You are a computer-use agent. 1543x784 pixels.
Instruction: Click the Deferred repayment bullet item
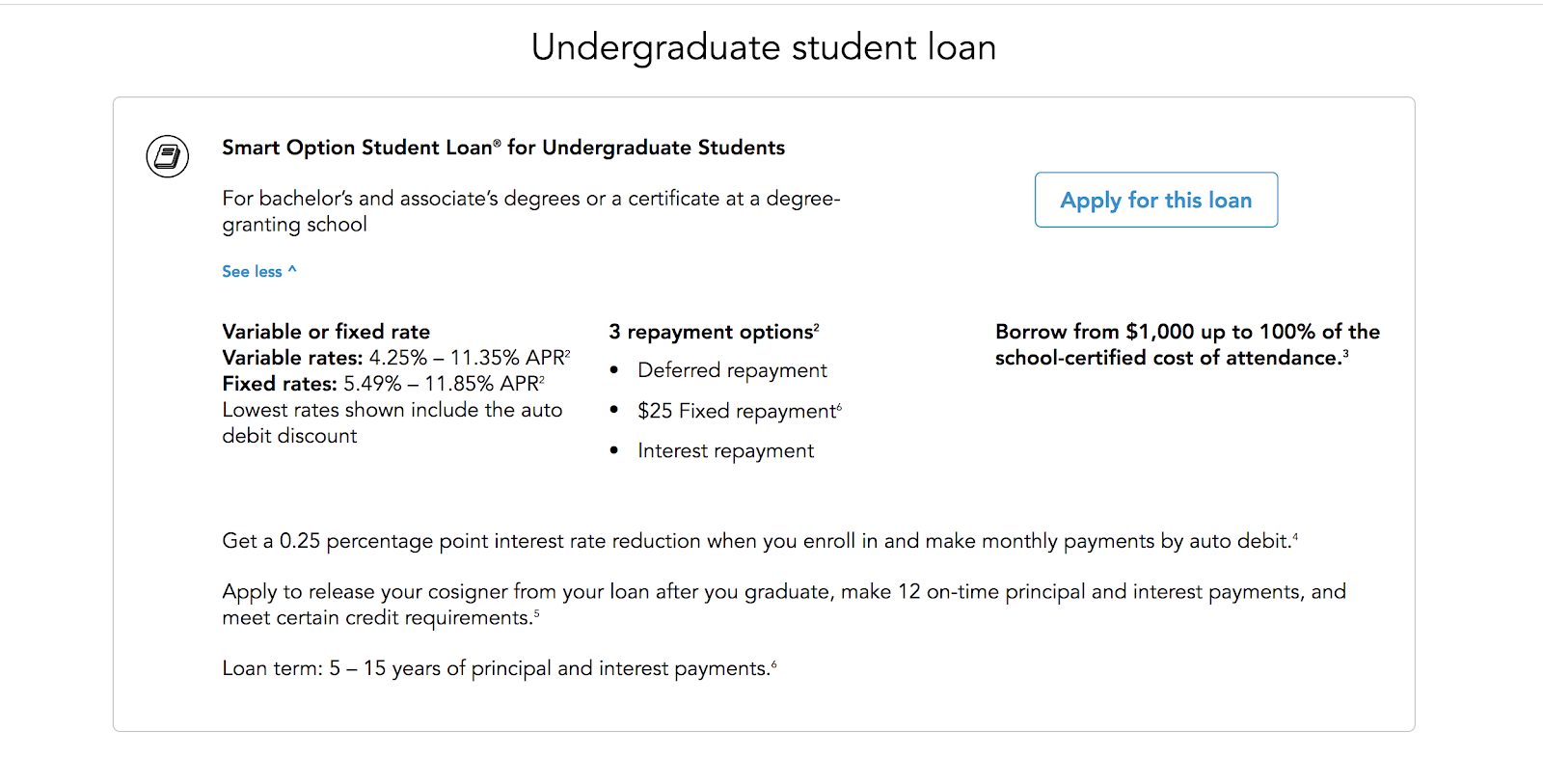pyautogui.click(x=732, y=371)
